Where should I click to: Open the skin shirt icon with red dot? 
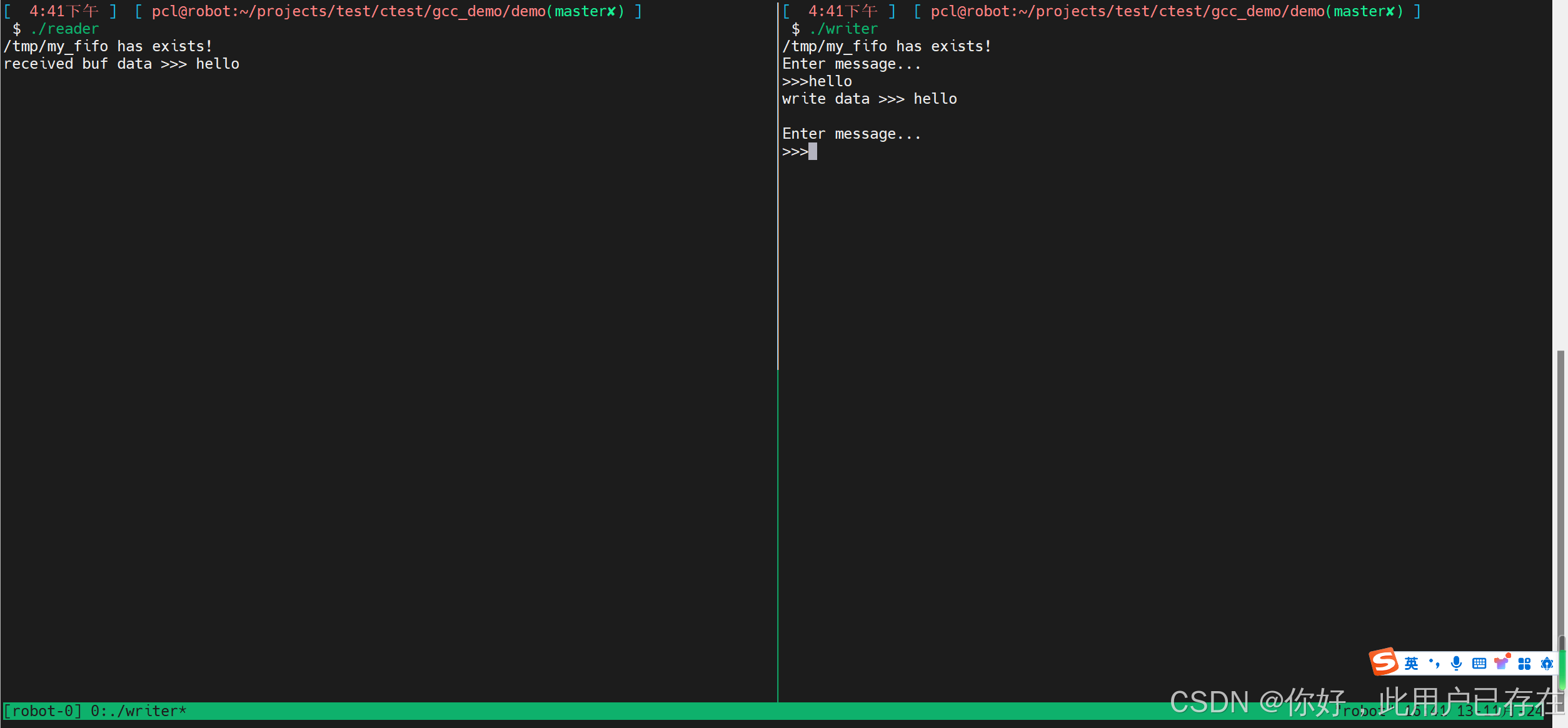[x=1502, y=663]
